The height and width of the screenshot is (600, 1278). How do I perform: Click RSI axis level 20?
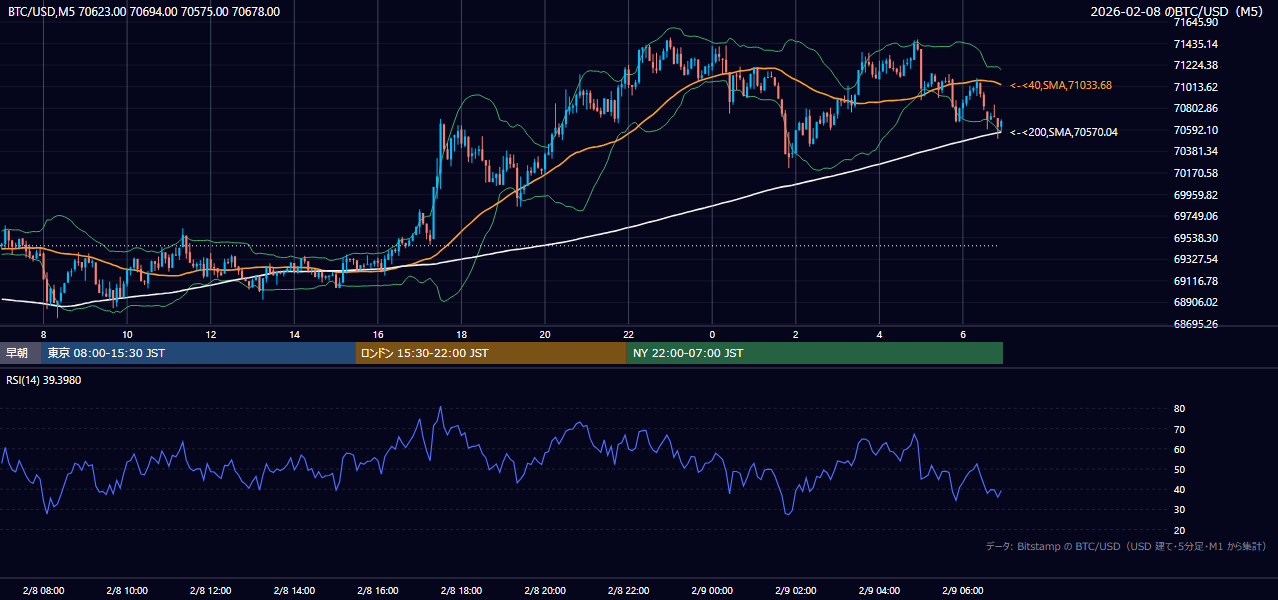1179,530
